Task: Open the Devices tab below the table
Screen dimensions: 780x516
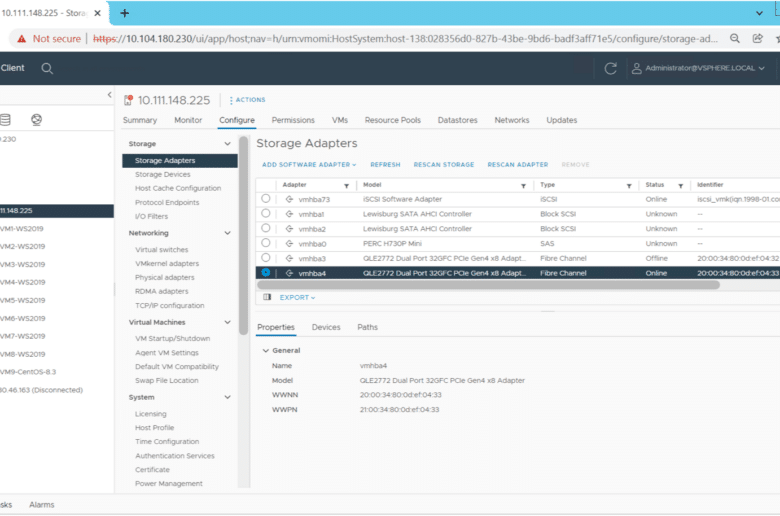Action: coord(326,327)
